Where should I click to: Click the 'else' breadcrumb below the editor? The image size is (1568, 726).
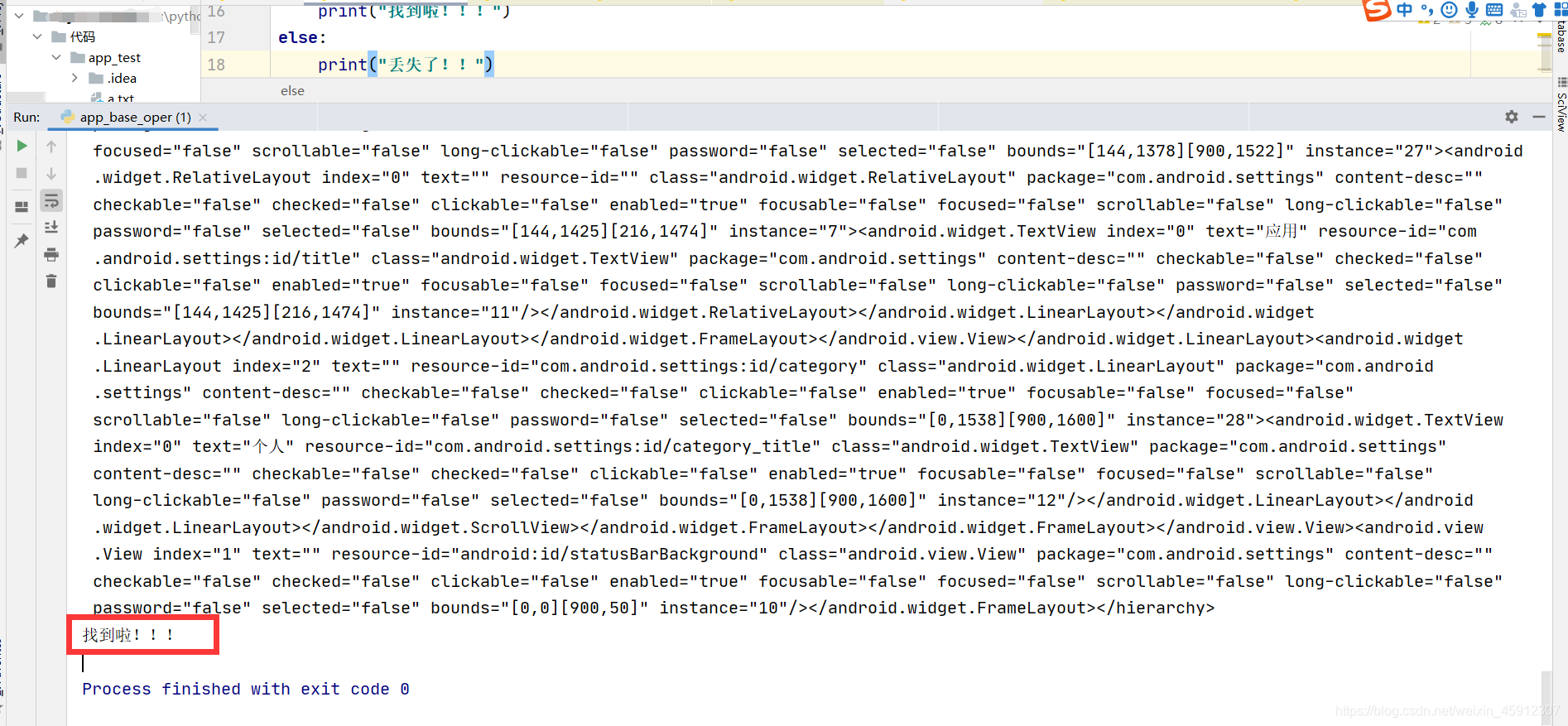[x=292, y=91]
